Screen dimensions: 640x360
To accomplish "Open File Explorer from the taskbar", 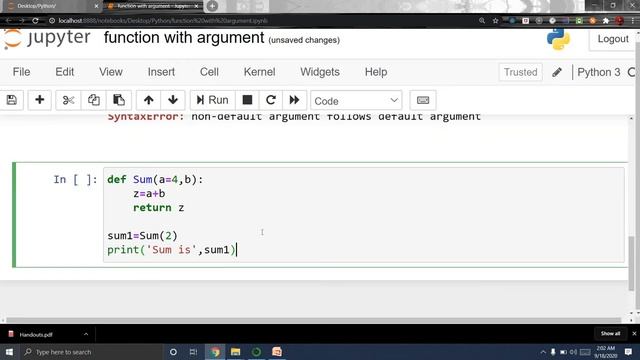I will tap(236, 352).
